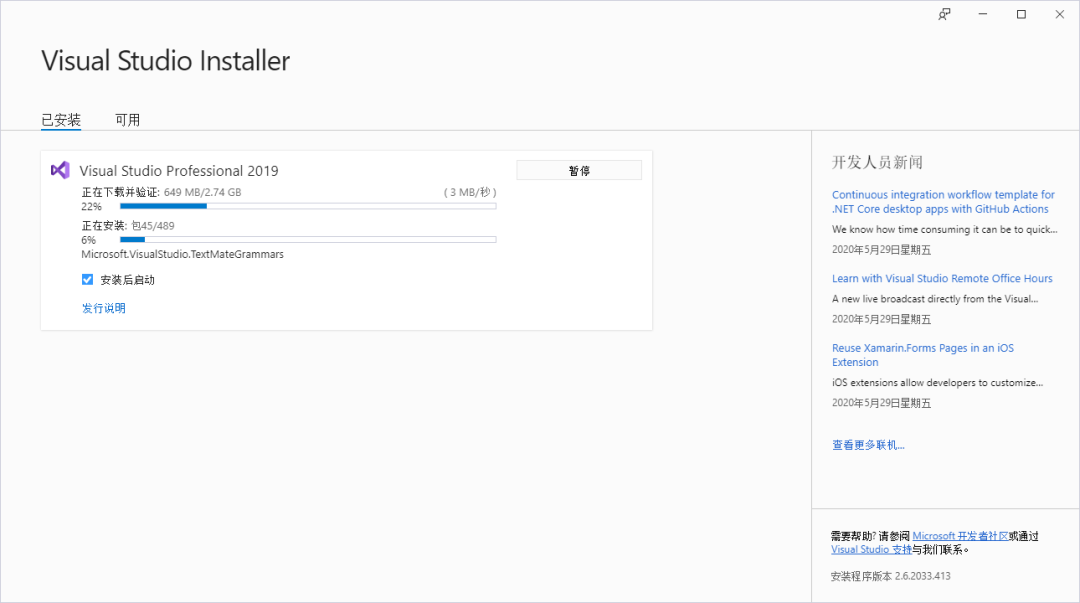The image size is (1080, 603).
Task: Open Visual Studio 支持 support link
Action: [x=871, y=549]
